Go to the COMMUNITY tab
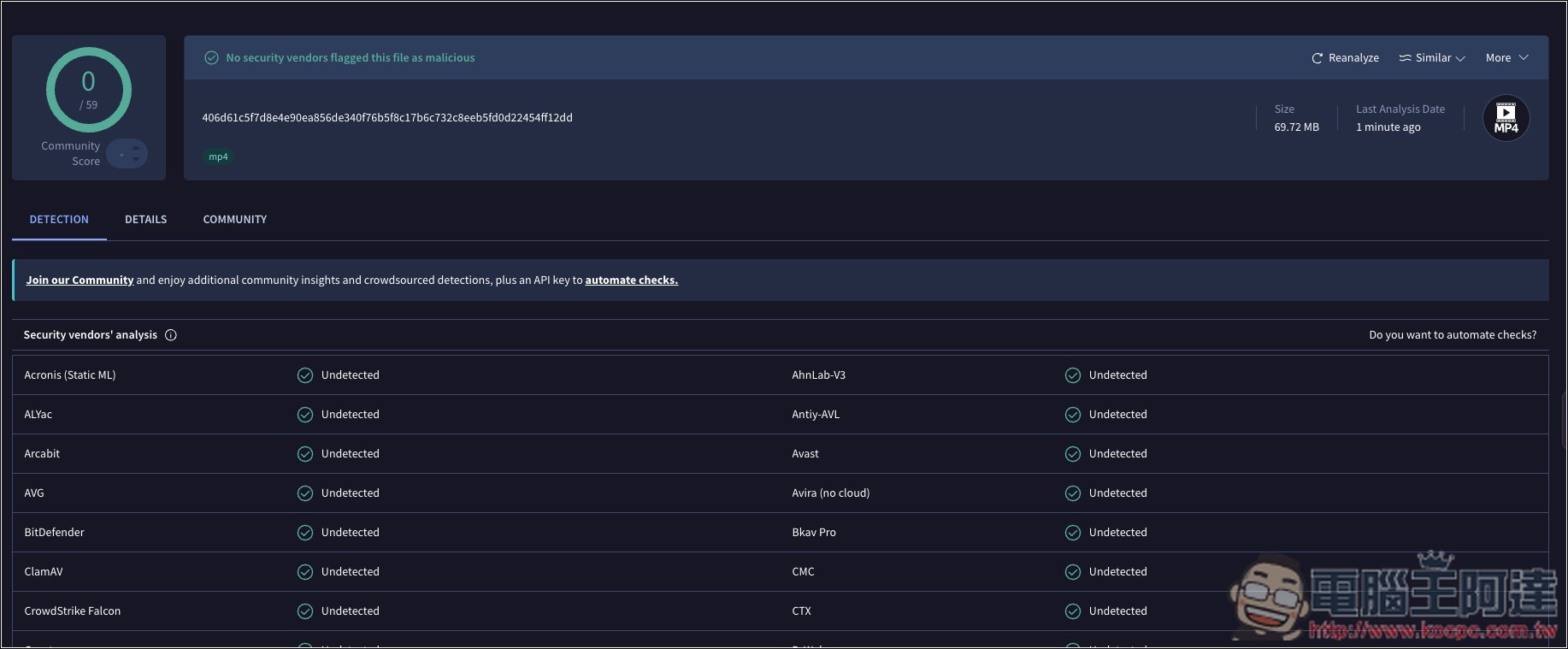 (235, 220)
